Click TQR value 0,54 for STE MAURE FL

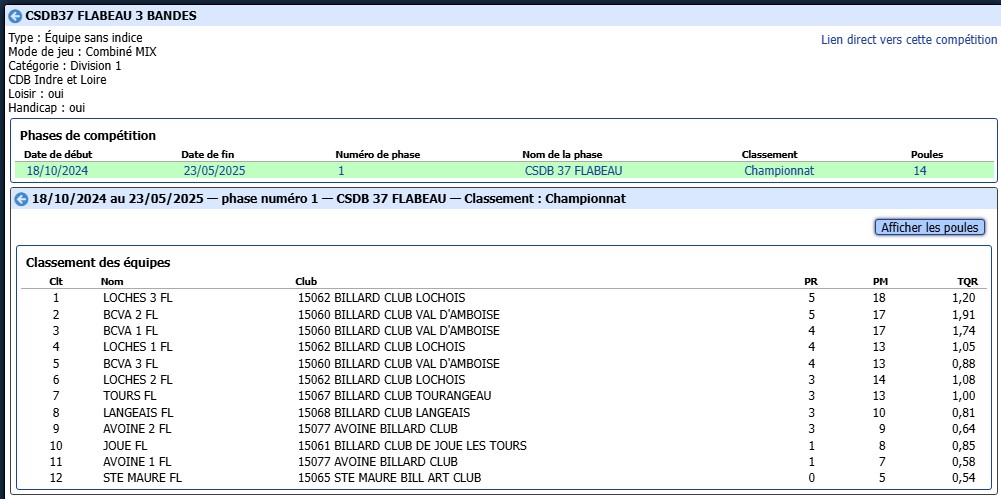964,478
